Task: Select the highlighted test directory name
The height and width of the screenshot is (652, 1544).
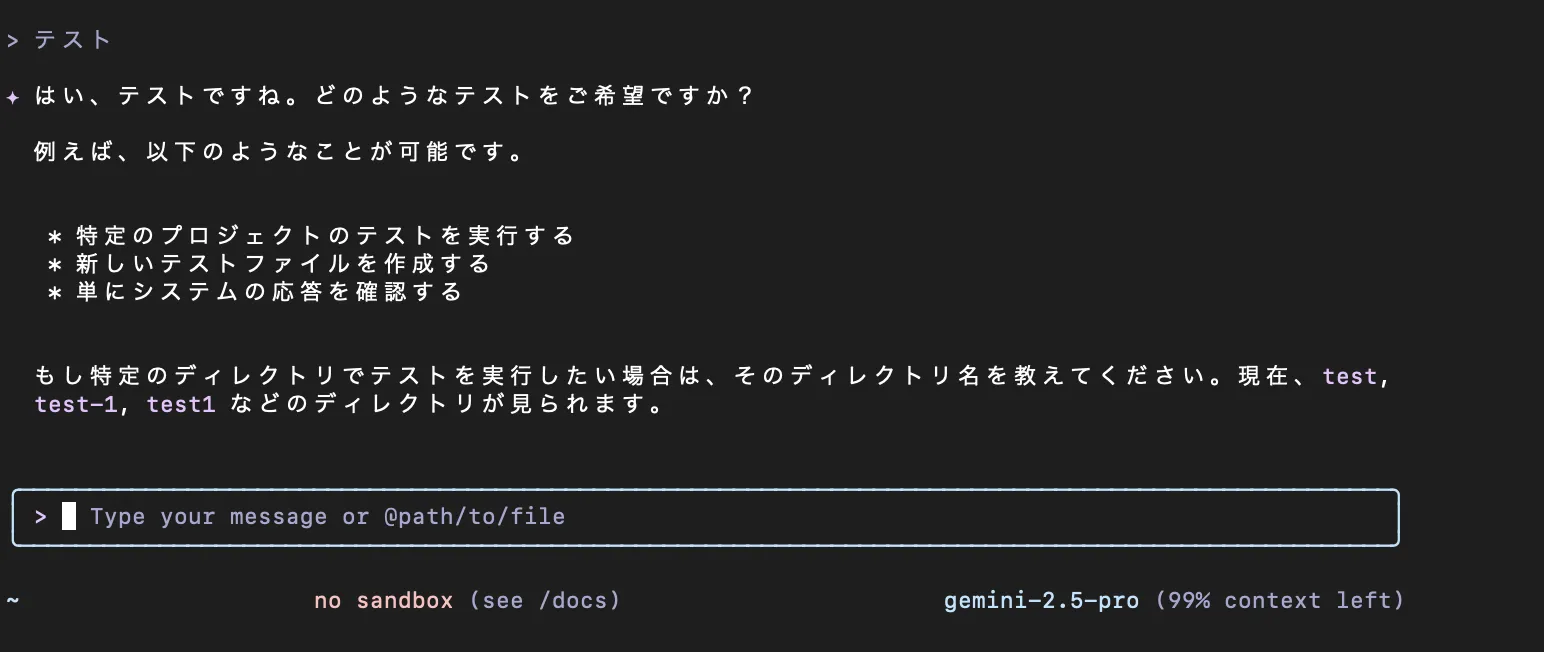Action: click(x=1350, y=376)
